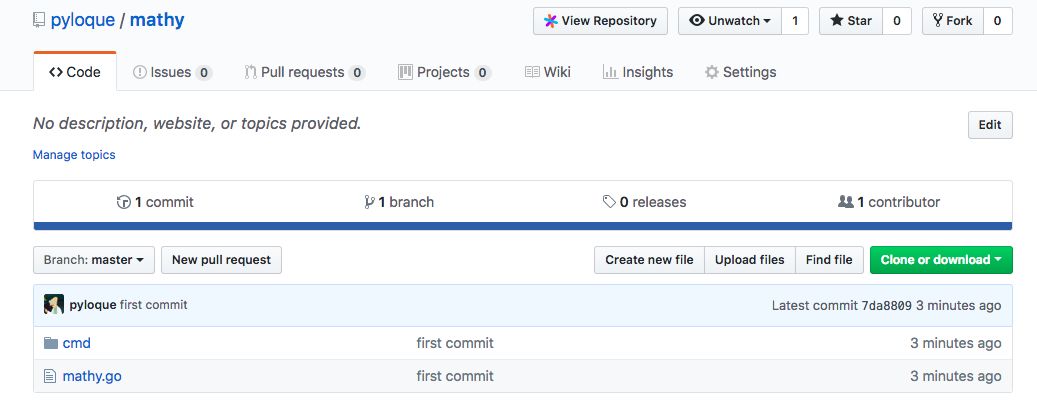This screenshot has height=401, width=1037.
Task: Open the 'first commit' message in commit bar
Action: pos(153,305)
